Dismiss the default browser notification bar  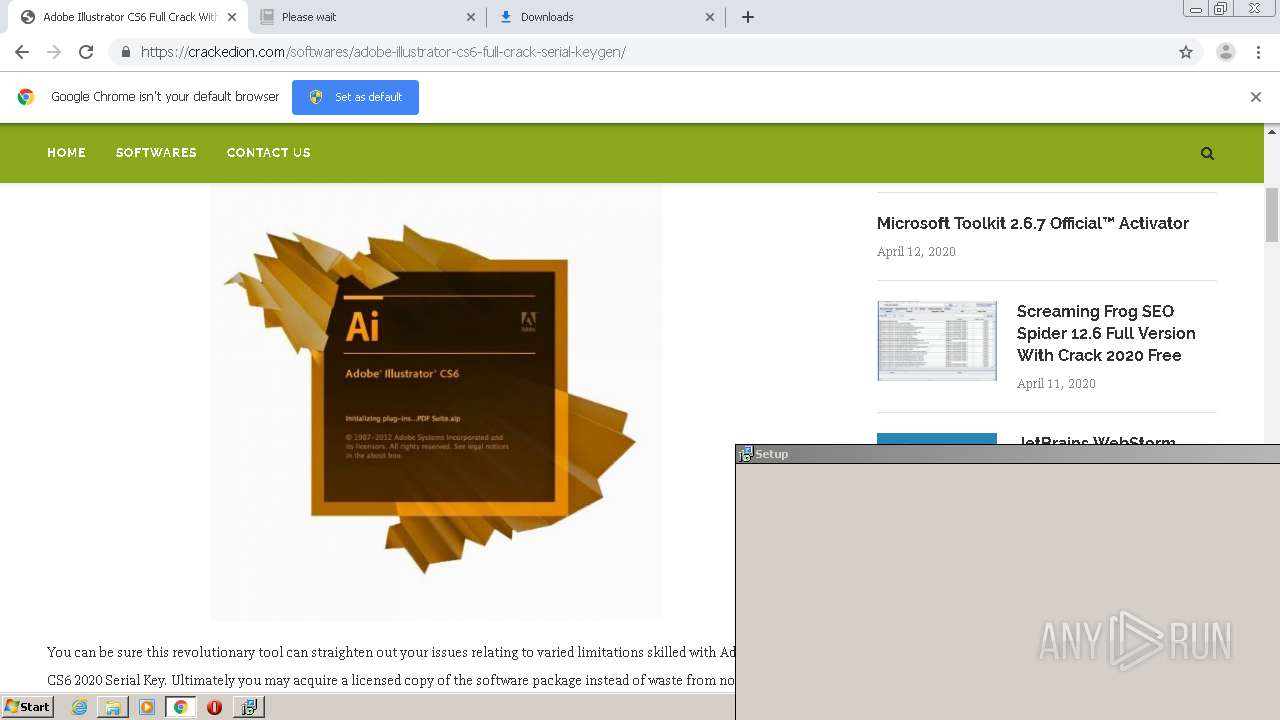pyautogui.click(x=1256, y=97)
